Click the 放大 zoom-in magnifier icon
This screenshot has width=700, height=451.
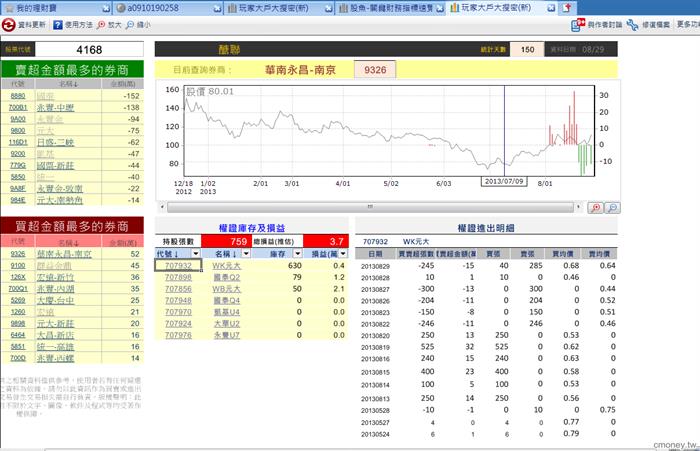(101, 25)
